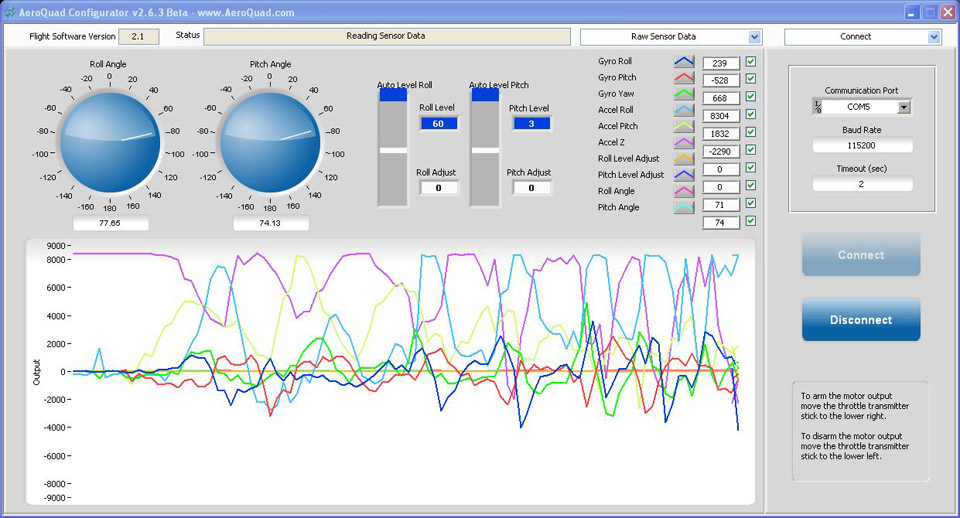Click the Auto Level Pitch slider
The width and height of the screenshot is (960, 518).
485,150
